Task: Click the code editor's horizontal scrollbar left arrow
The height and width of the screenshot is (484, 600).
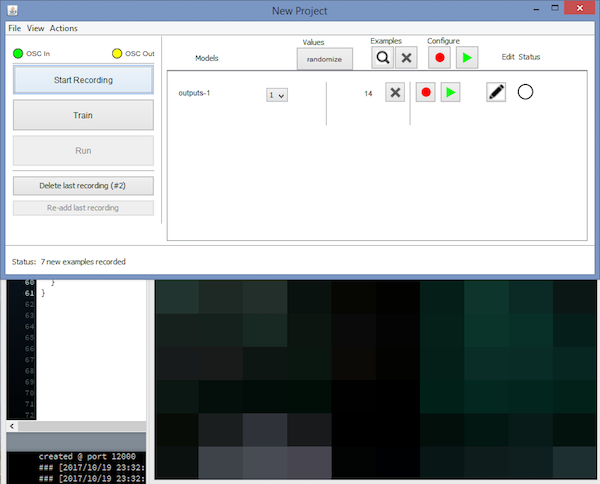Action: [x=11, y=426]
